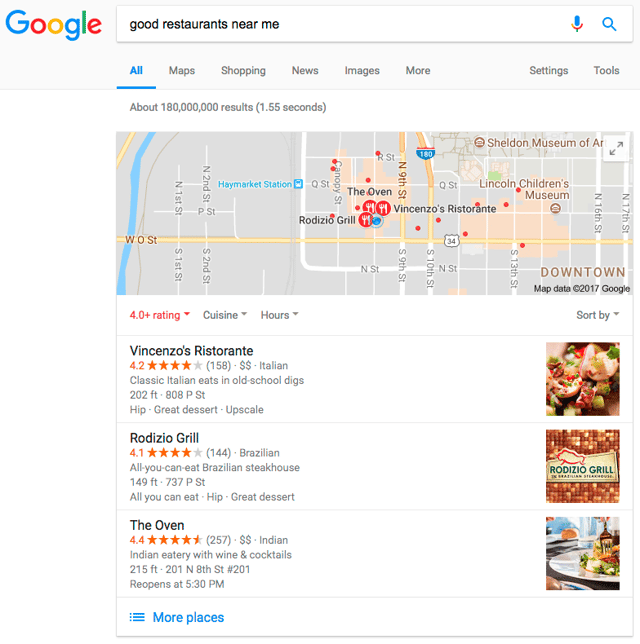
Task: Switch to the Maps tab
Action: pos(182,71)
